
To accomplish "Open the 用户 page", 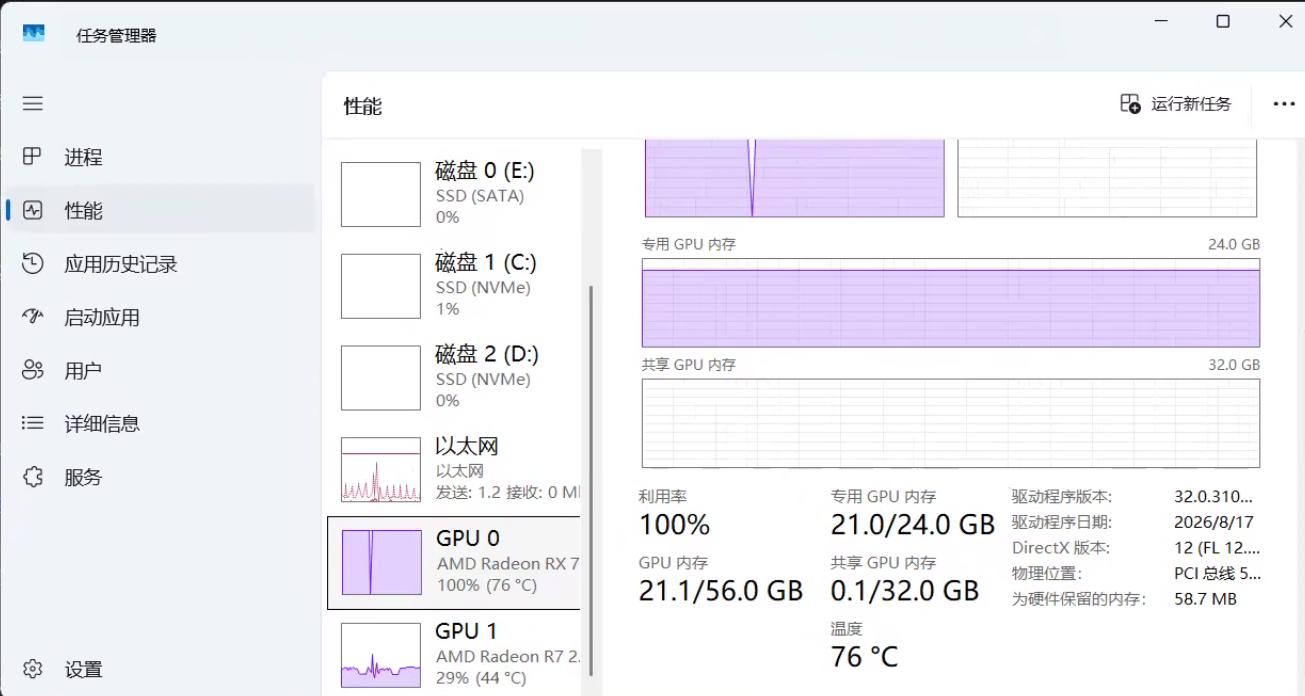I will tap(160, 371).
